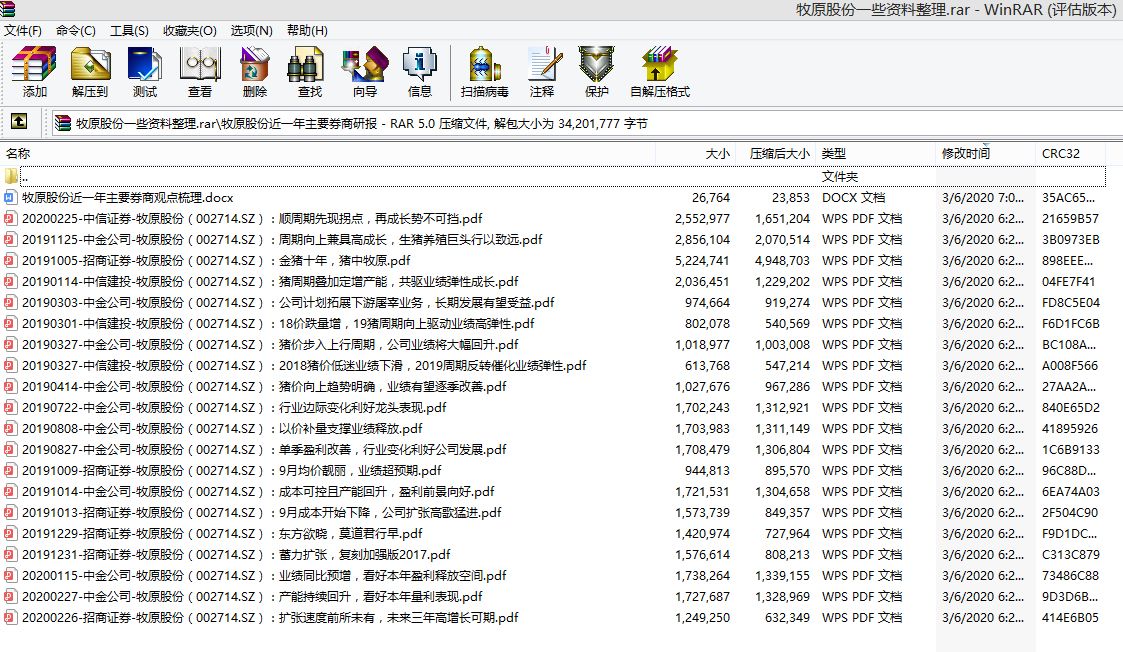The image size is (1123, 652).
Task: Select file 牧原股份近一年主要券商观点梳理.docx
Action: pos(127,198)
